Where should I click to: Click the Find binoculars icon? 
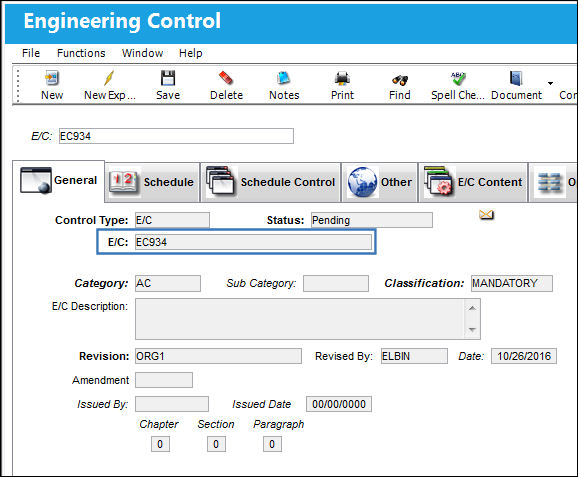400,80
